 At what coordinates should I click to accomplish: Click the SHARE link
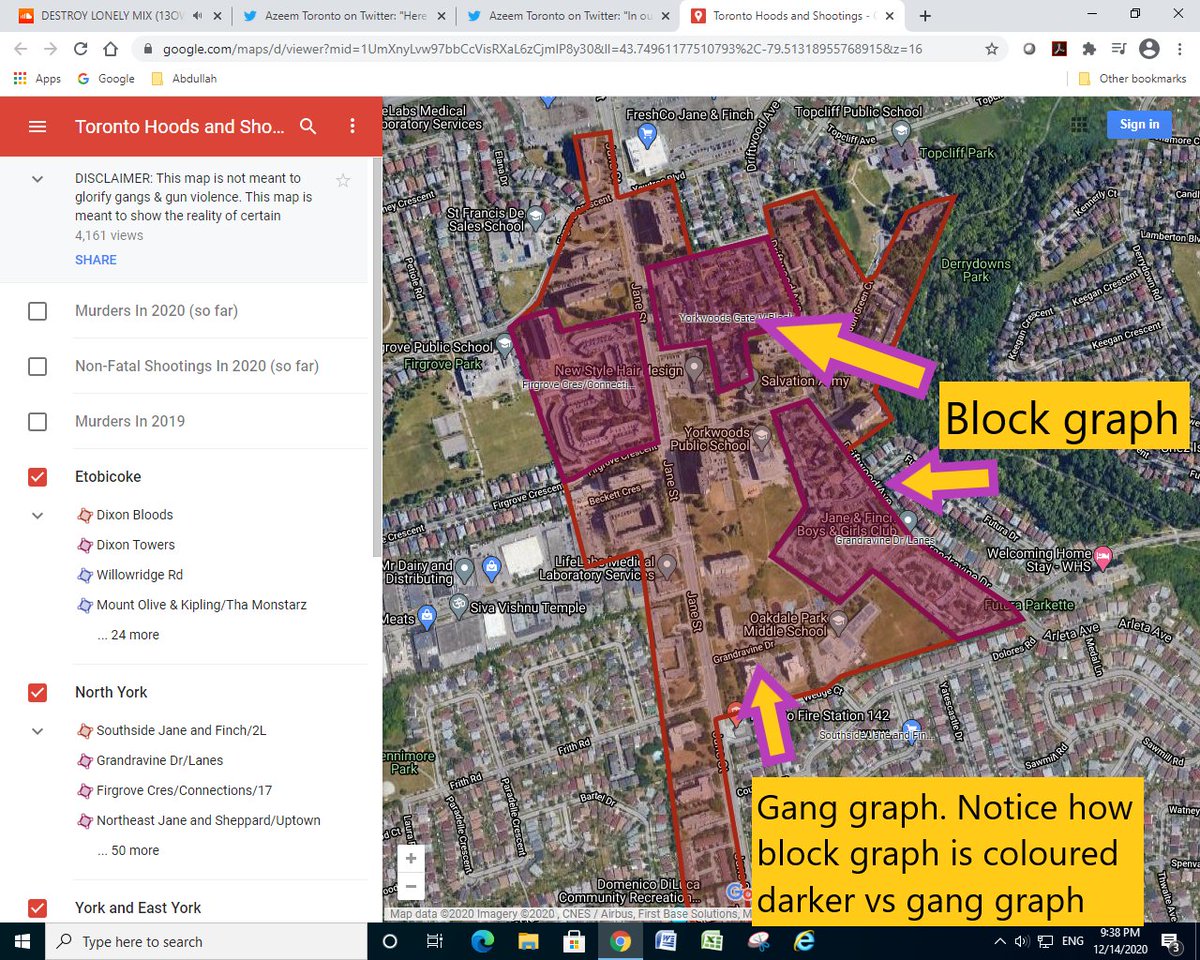95,259
